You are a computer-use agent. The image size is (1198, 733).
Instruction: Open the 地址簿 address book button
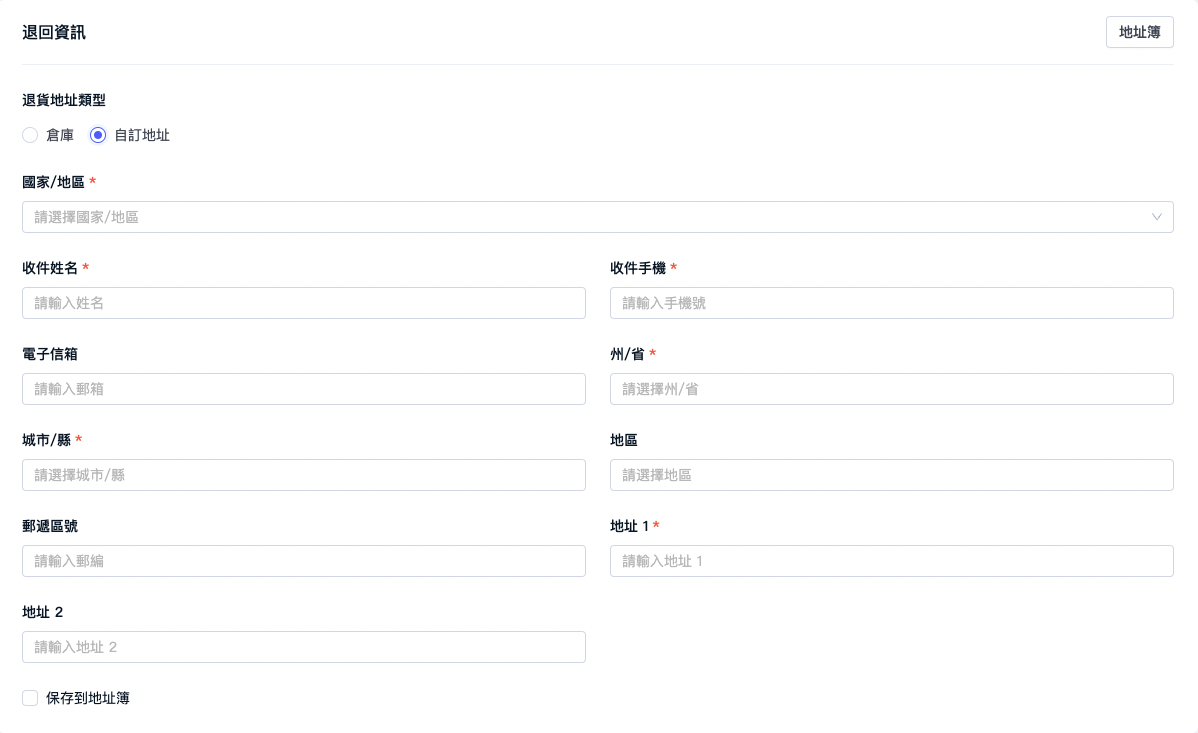[x=1139, y=32]
